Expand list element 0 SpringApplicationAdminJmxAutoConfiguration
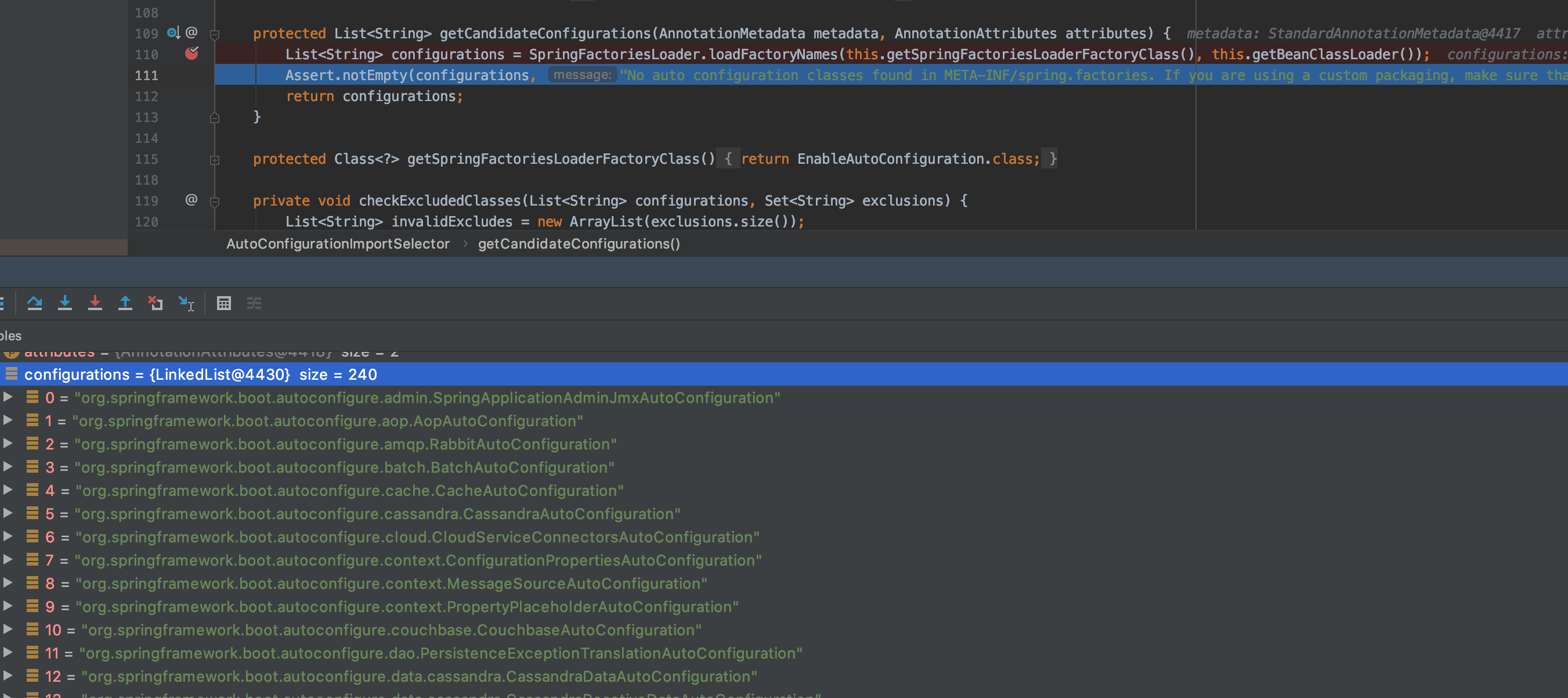Viewport: 1568px width, 698px height. point(8,397)
